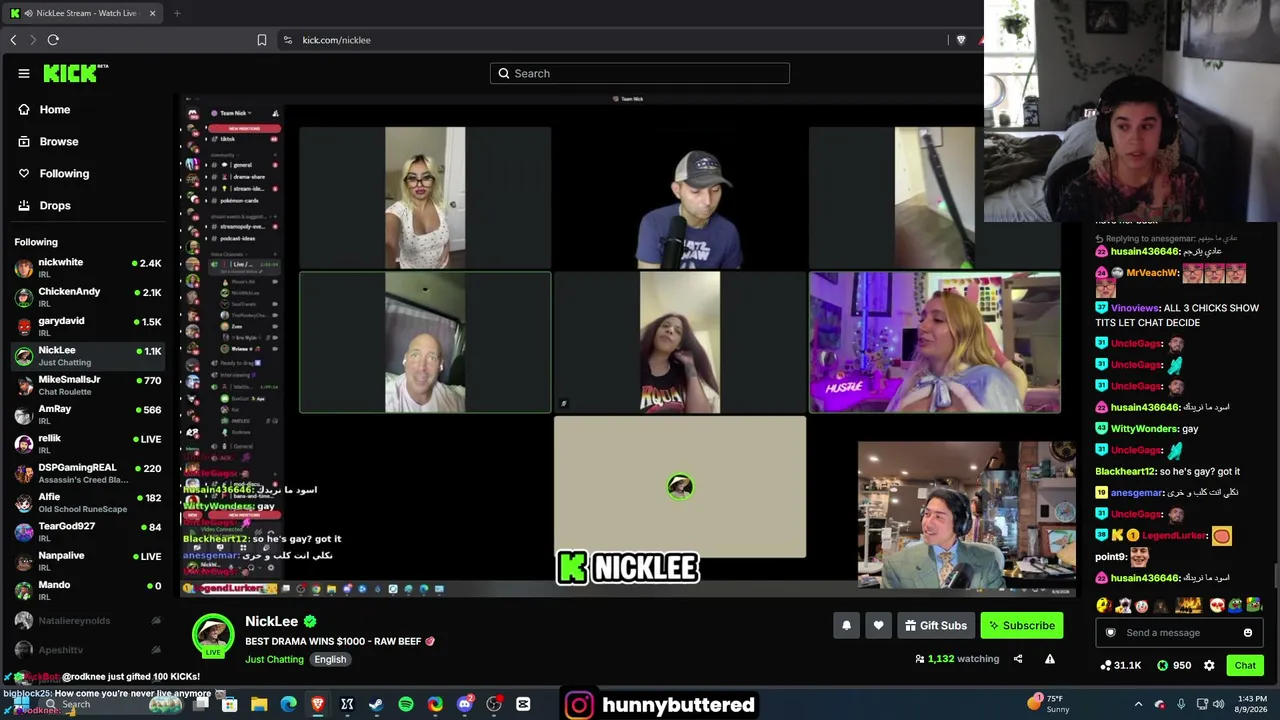
Task: Open Spotify from taskbar
Action: tap(406, 704)
